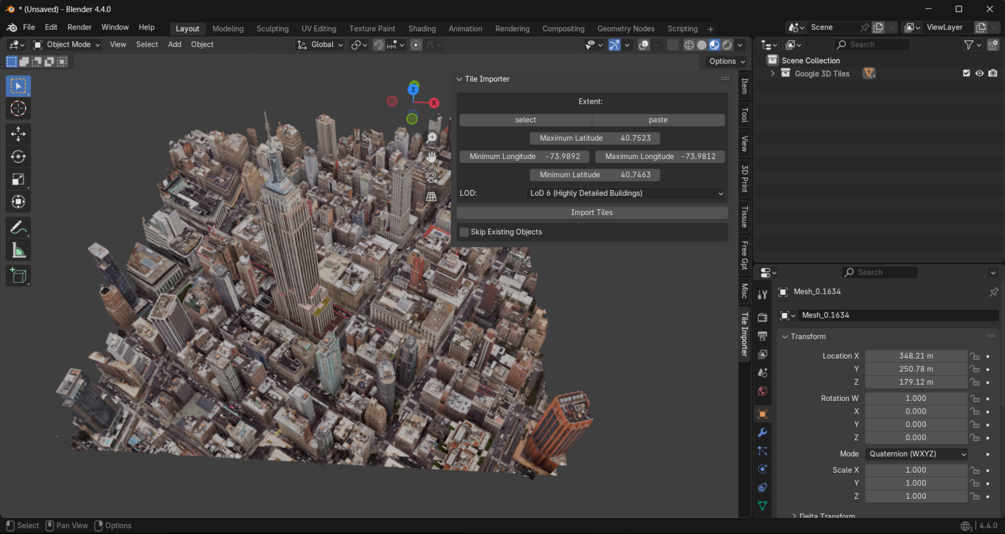1005x534 pixels.
Task: Open the Add menu in viewport header
Action: pos(174,45)
